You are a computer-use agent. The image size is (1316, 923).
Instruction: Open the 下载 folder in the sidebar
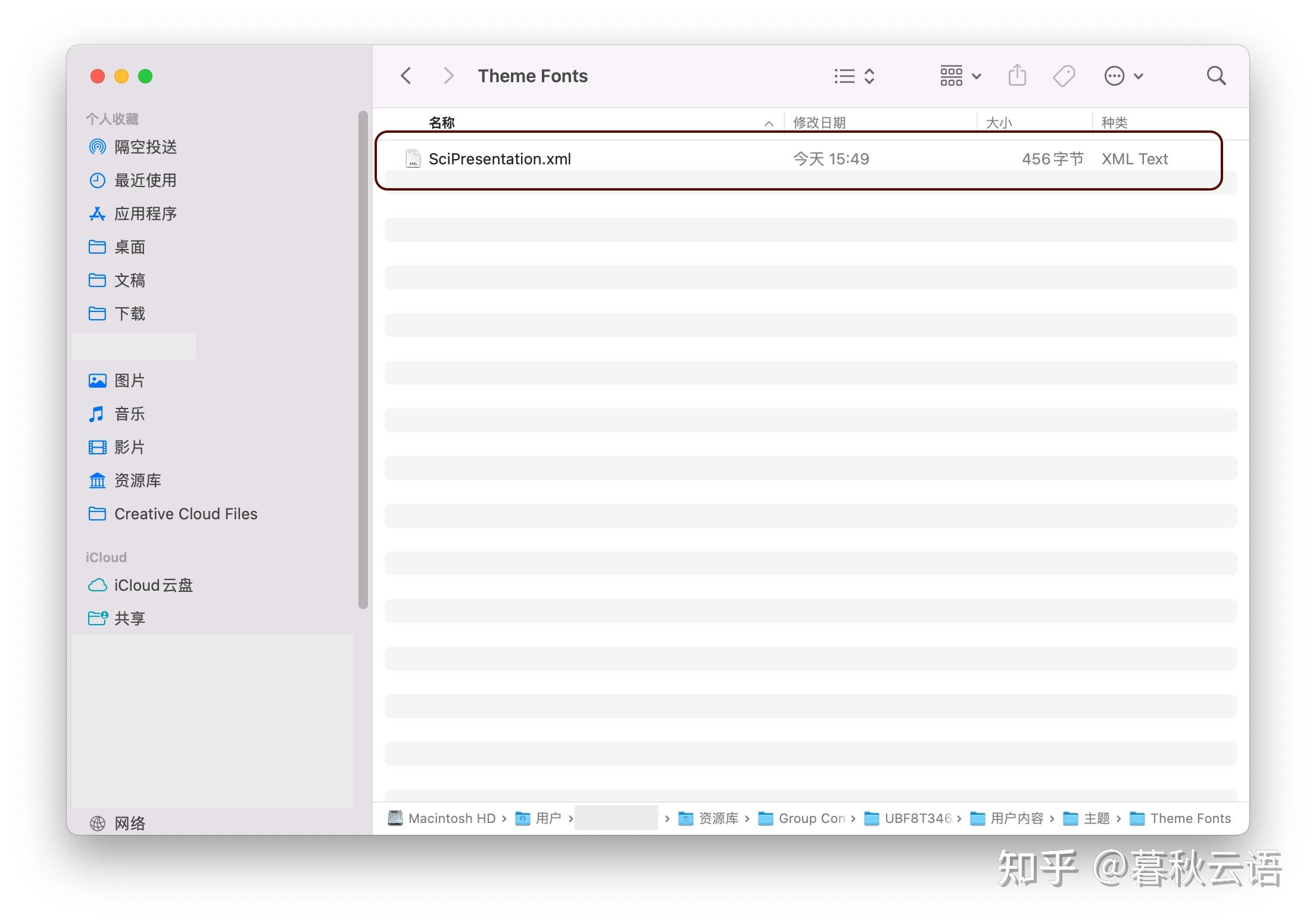coord(130,314)
